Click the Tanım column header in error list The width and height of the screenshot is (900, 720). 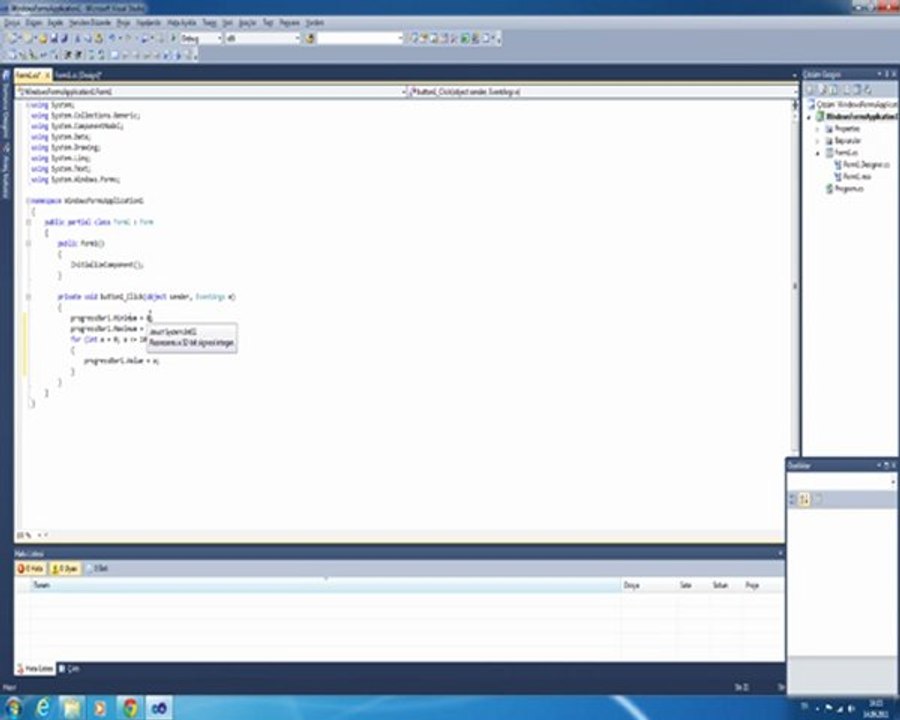point(325,585)
